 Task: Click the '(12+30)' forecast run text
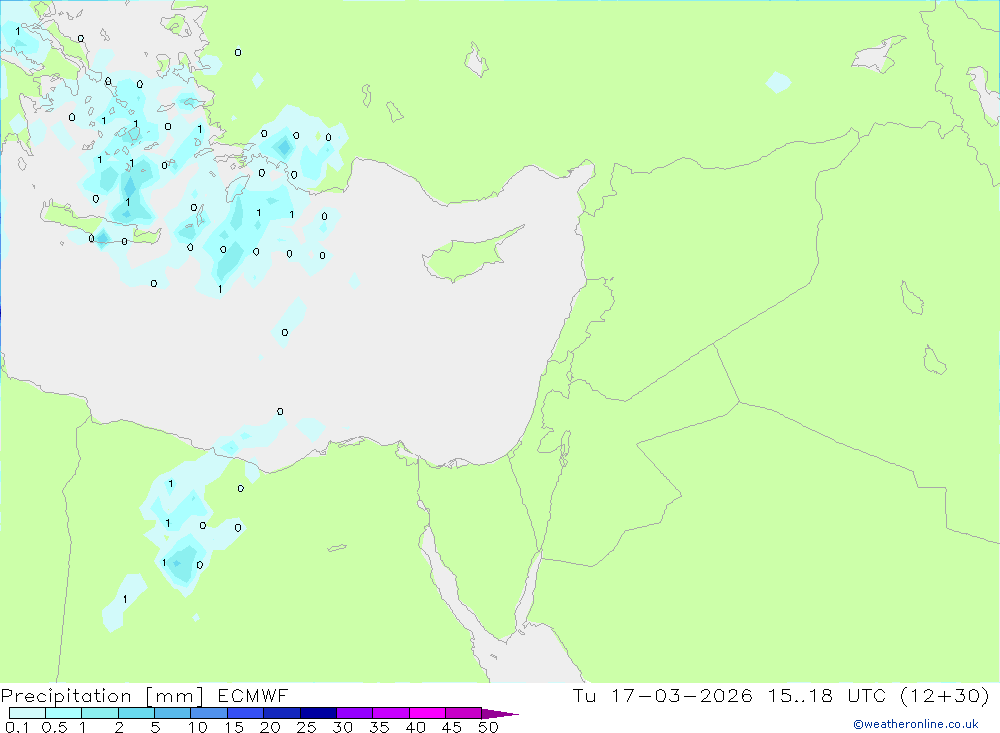945,695
